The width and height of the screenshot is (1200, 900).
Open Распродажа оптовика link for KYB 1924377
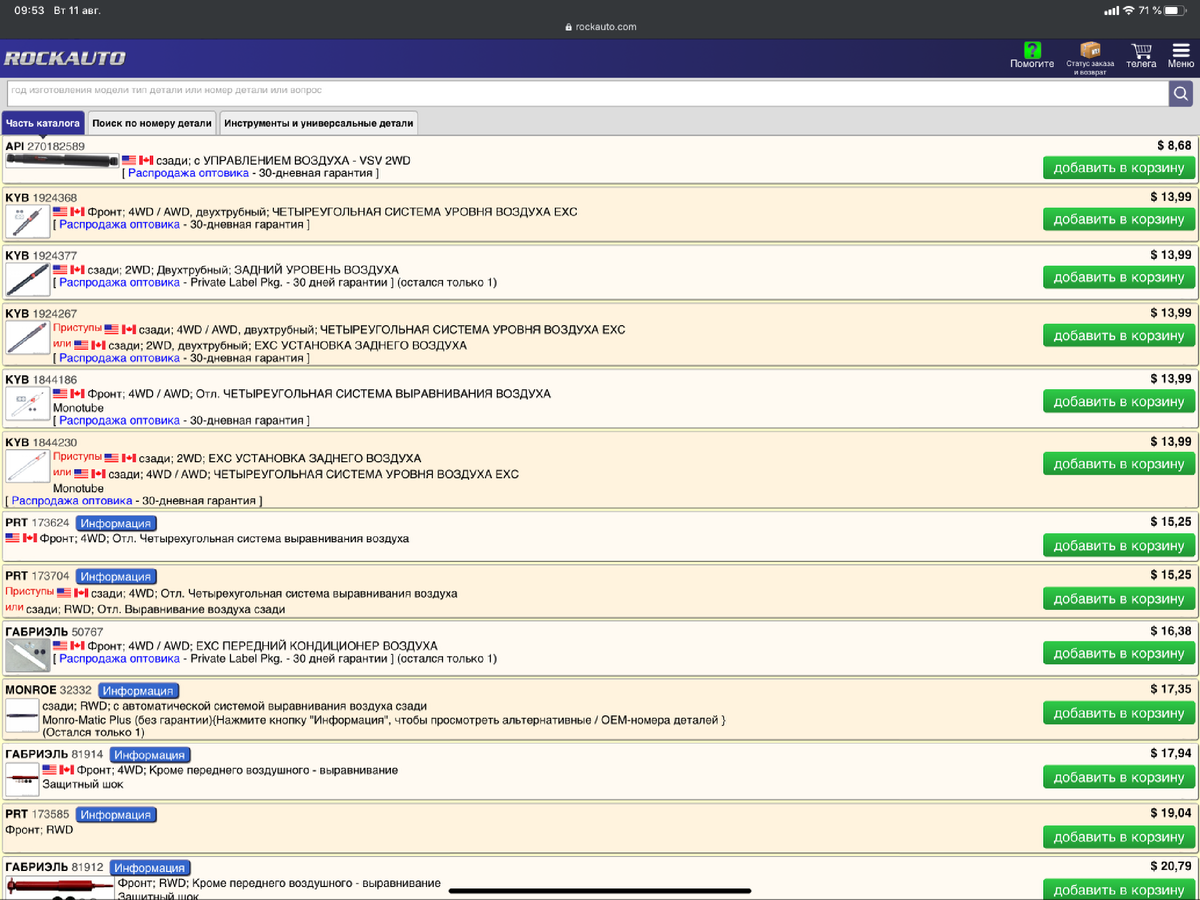pyautogui.click(x=119, y=282)
